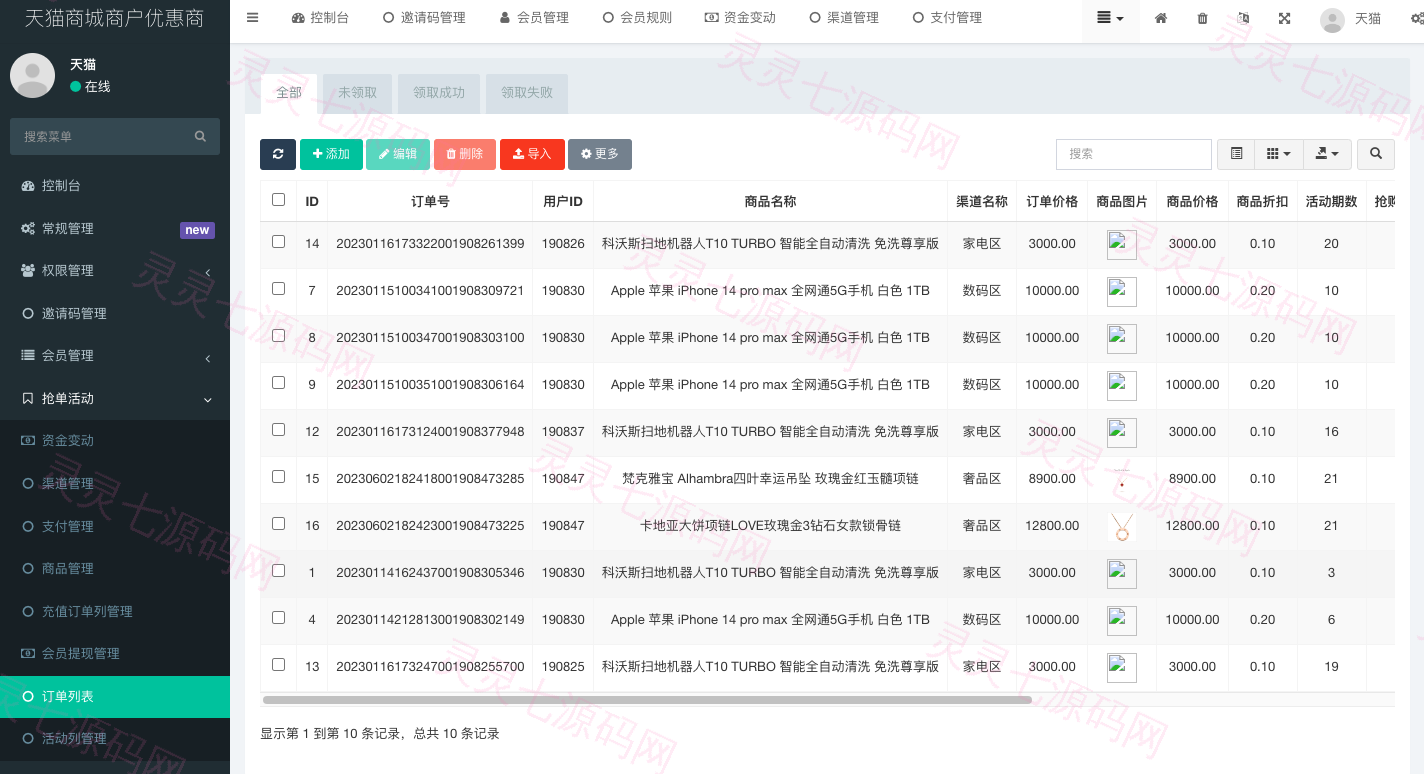Click the 编辑 button
Screen dimensions: 1424x774
[x=398, y=154]
